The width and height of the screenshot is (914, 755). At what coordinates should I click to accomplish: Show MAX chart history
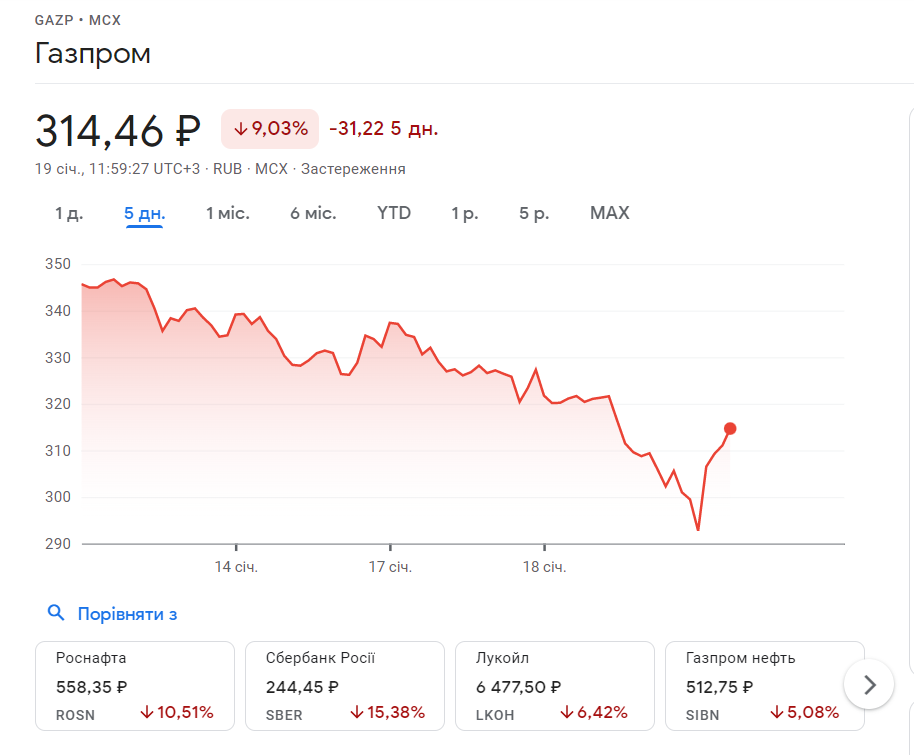(610, 213)
